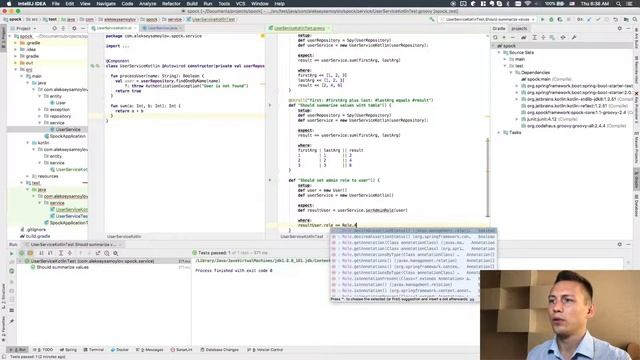Switch to UserServiceKotlin.kt editor tab
Viewport: 640px width, 360px height.
114,28
